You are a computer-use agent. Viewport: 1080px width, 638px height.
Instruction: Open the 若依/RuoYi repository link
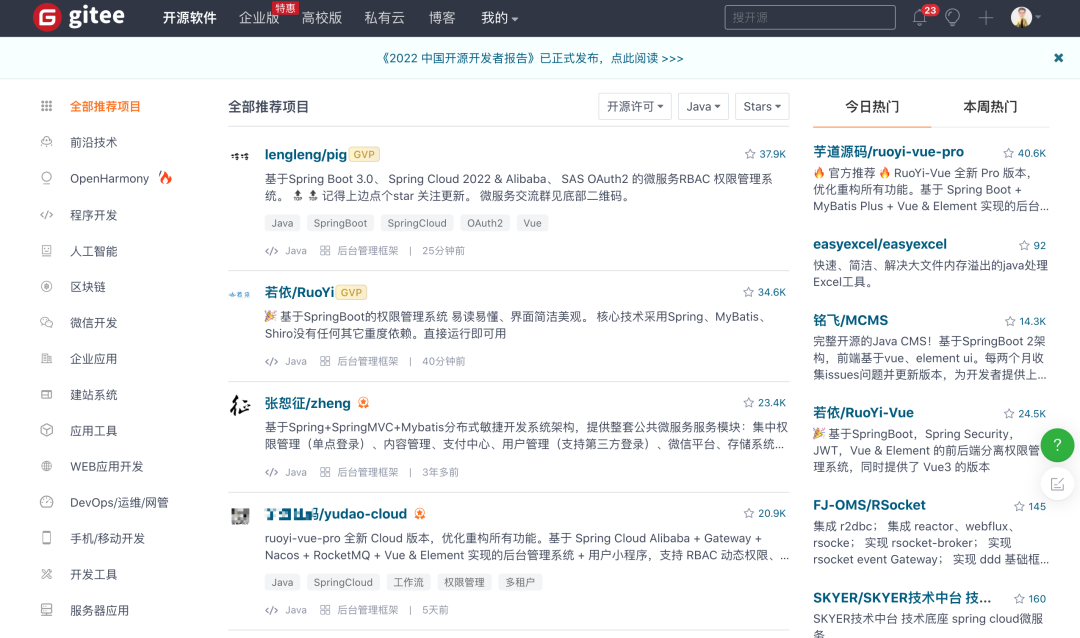tap(299, 292)
